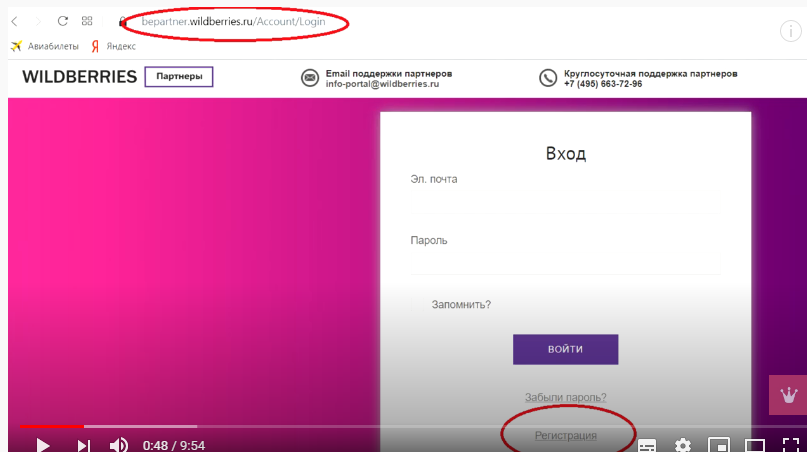This screenshot has height=452, width=807.
Task: Click the Email поддержки партнеров label
Action: [389, 74]
